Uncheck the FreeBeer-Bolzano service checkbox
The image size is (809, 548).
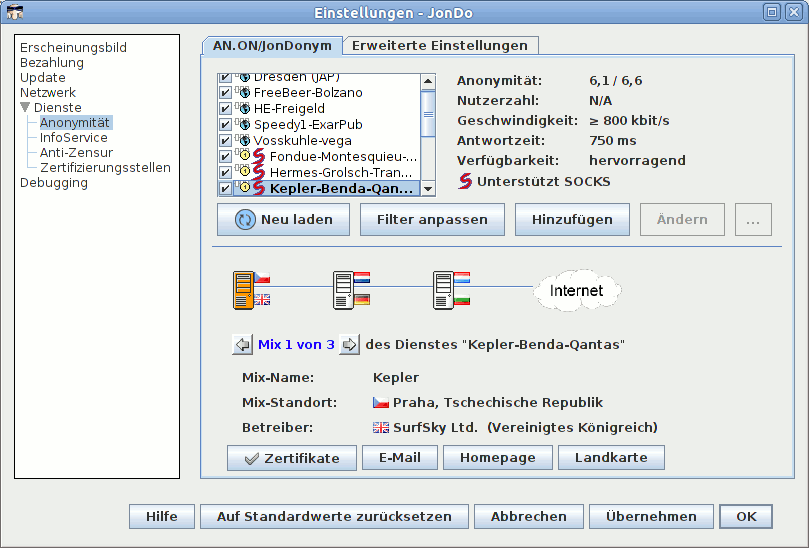tap(225, 92)
